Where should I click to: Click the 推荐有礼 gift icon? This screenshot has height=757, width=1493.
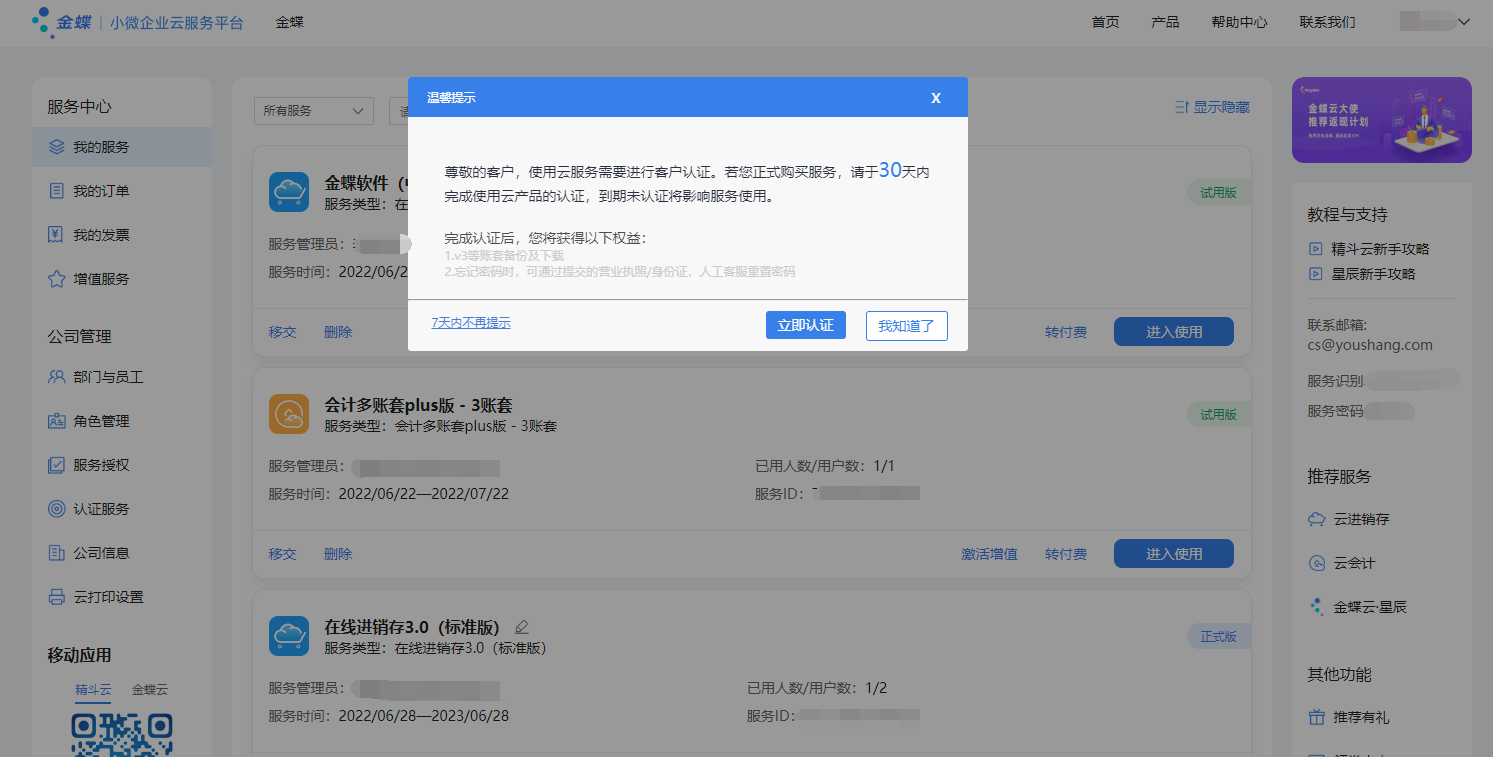pyautogui.click(x=1317, y=717)
